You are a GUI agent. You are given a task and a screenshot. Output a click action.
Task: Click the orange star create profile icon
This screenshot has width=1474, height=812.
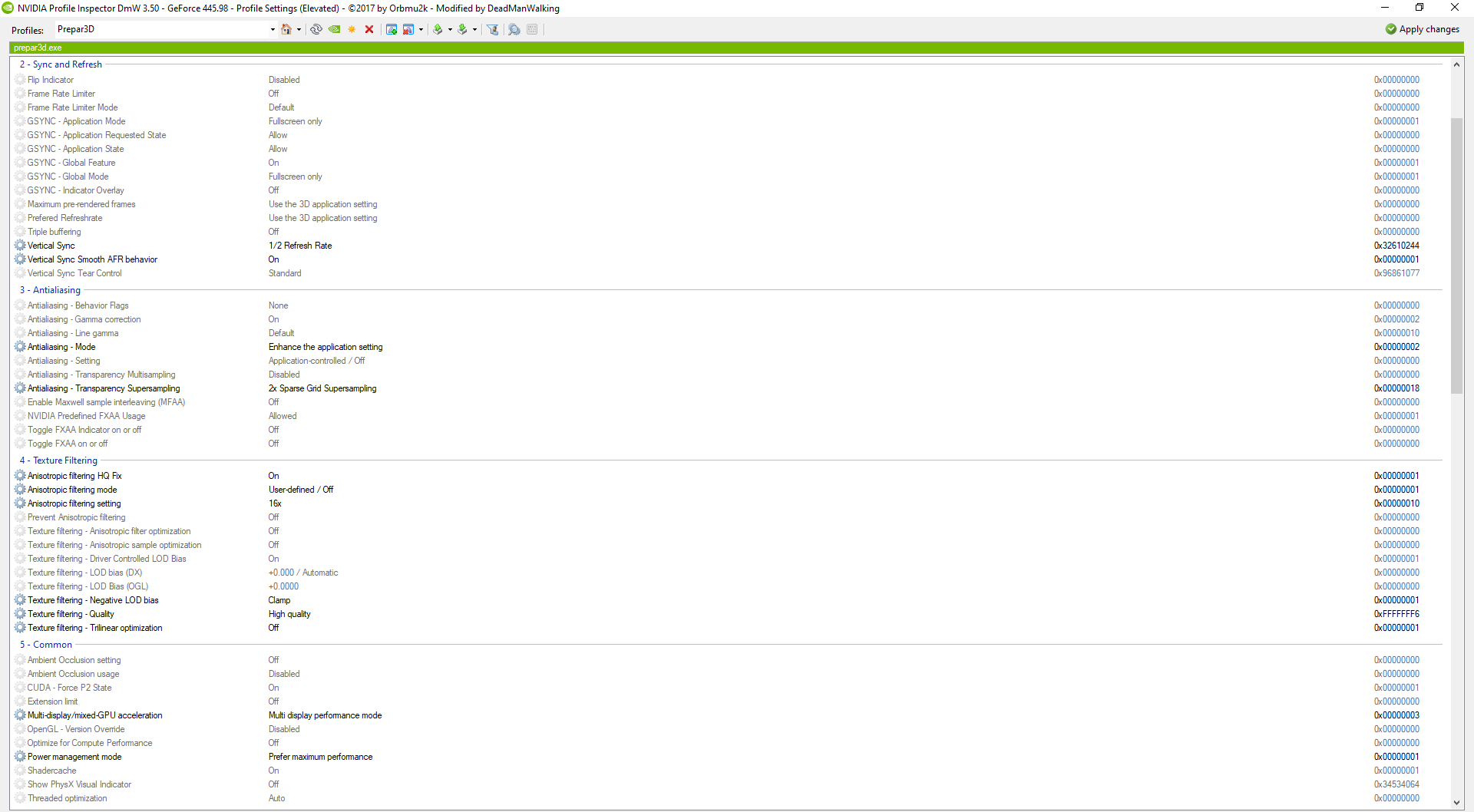352,29
